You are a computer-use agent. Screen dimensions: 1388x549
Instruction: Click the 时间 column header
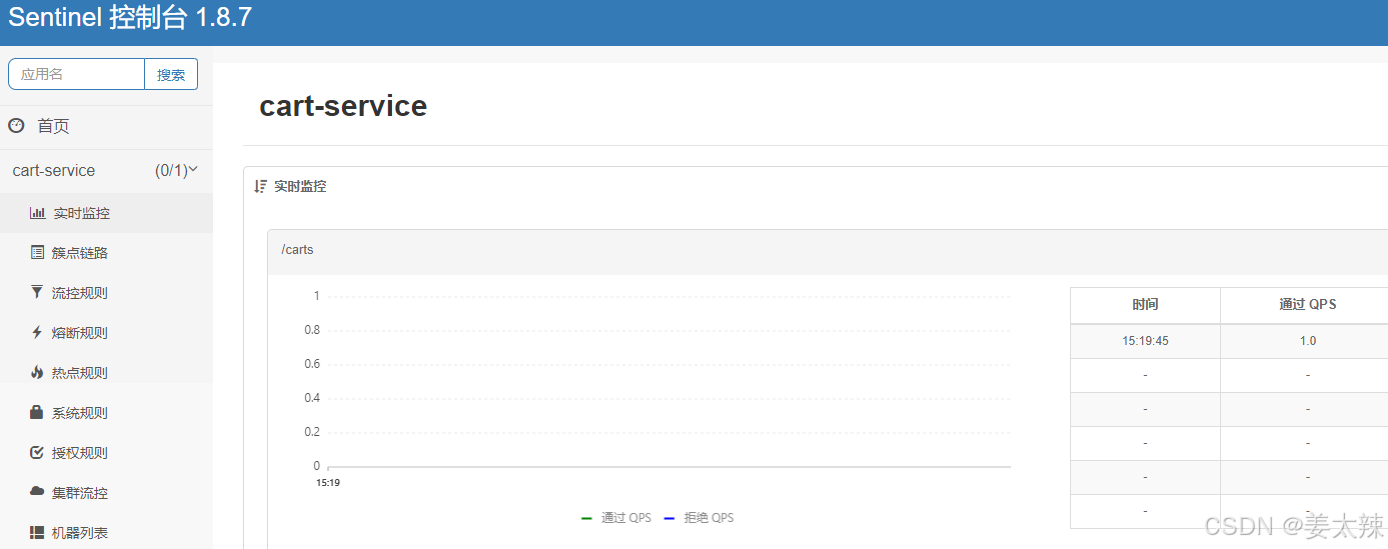(x=1145, y=305)
